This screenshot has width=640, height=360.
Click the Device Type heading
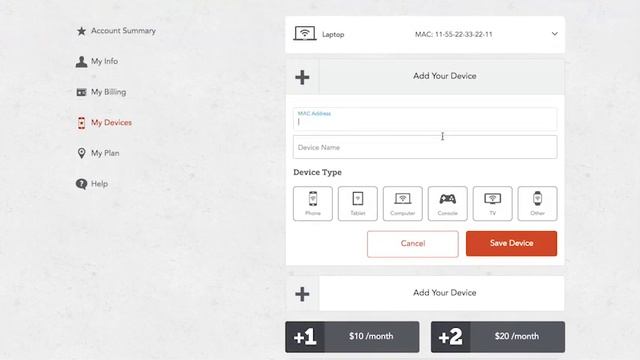[x=318, y=173]
